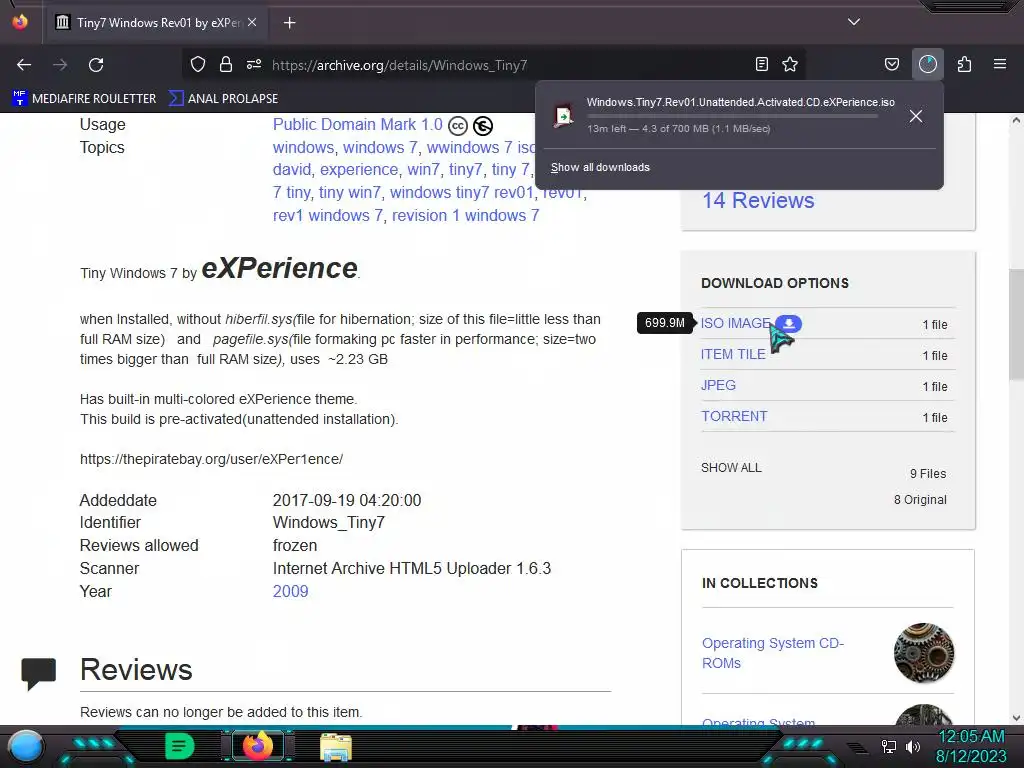Click the page vertical scrollbar thumb

1016,323
